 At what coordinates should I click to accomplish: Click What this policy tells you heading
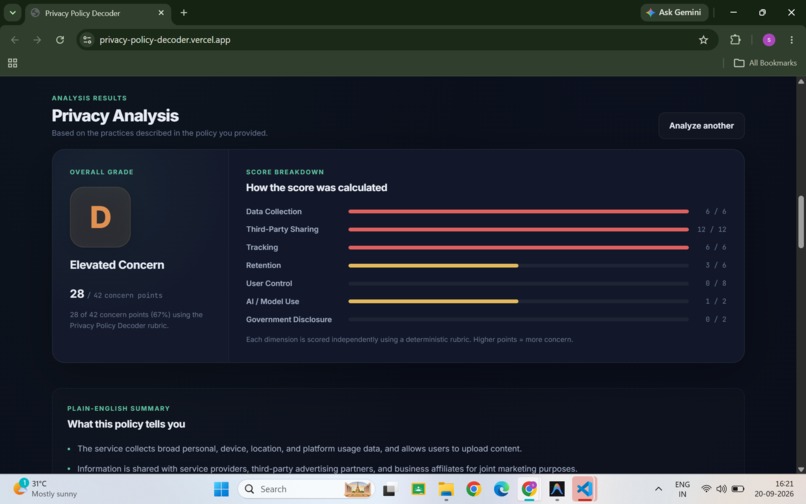(x=126, y=424)
